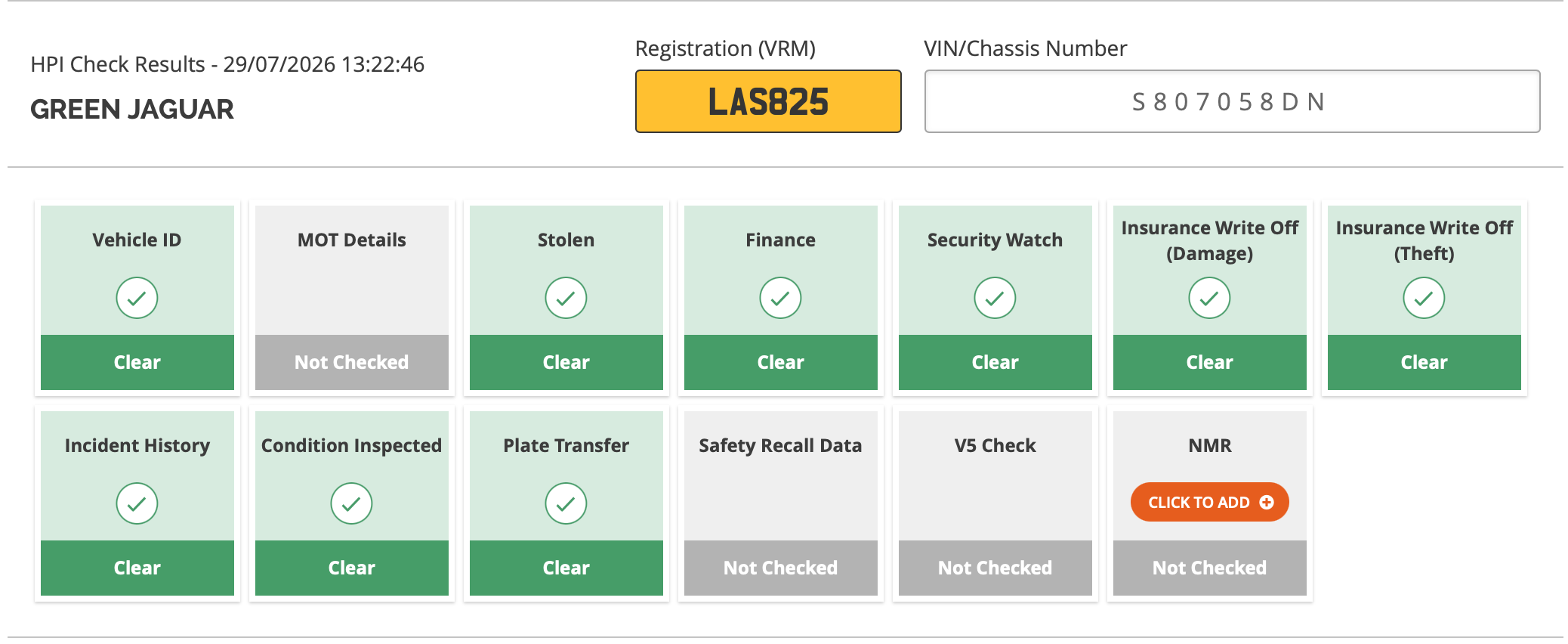
Task: Click the Plate Transfer checkmark icon
Action: (x=566, y=503)
